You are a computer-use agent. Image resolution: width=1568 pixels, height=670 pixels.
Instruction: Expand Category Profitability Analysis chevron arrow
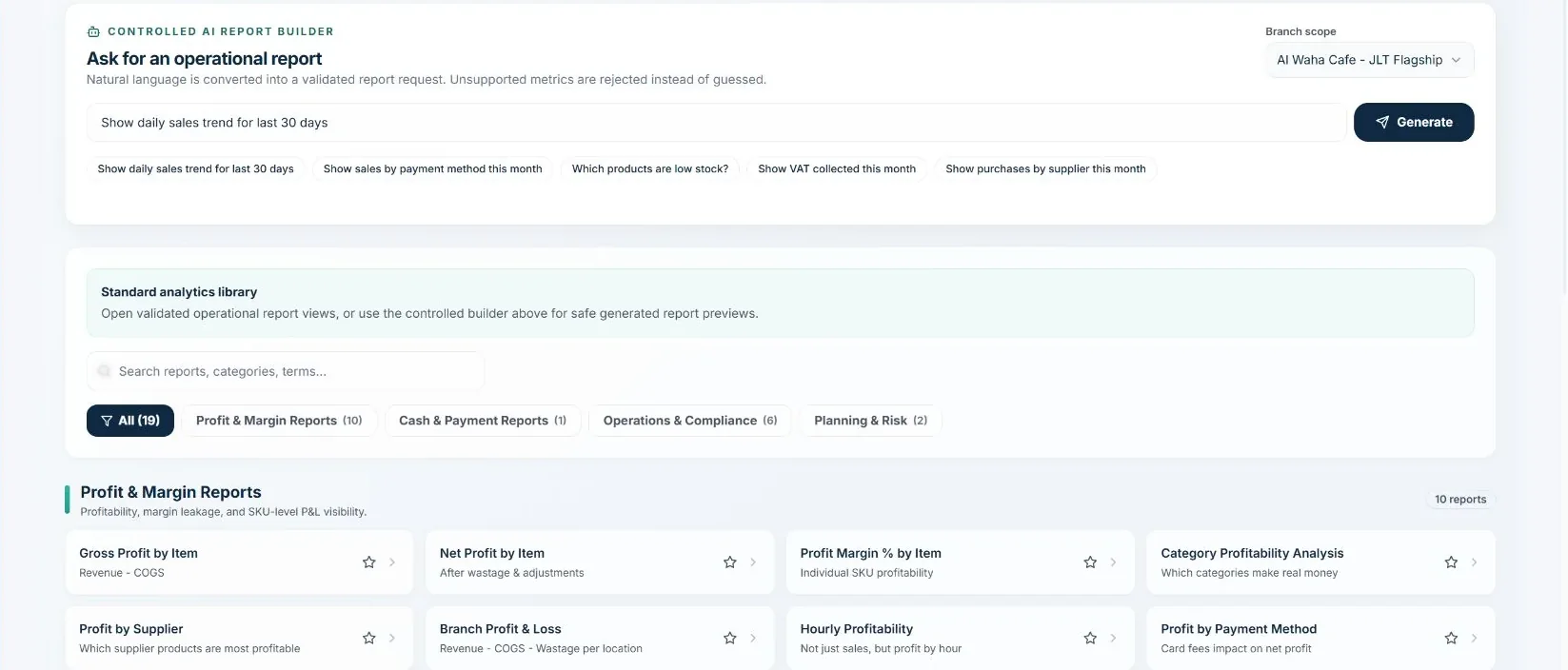coord(1474,562)
